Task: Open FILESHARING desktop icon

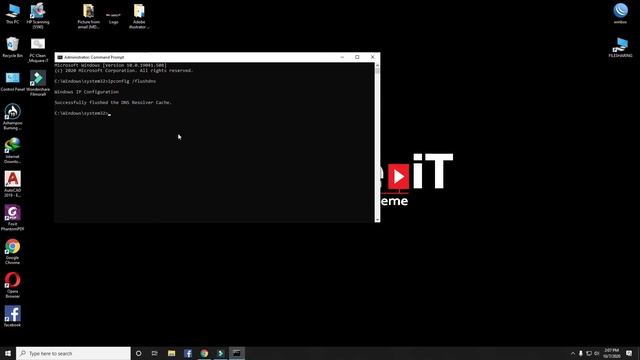Action: [620, 47]
